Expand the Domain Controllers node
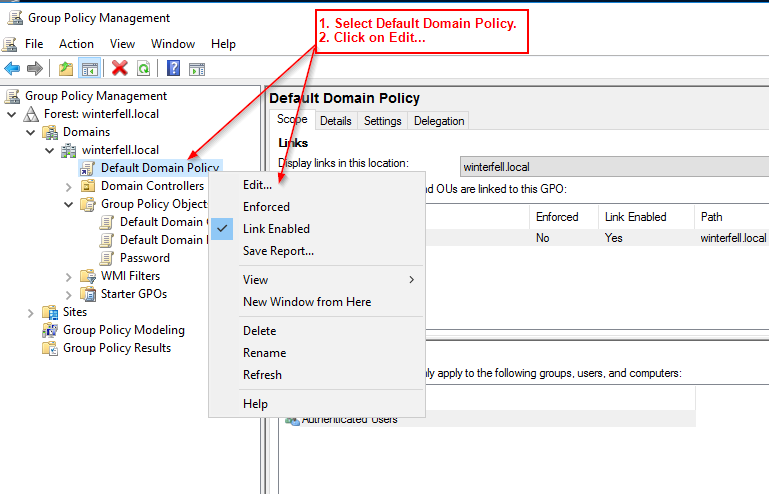Screen dimensions: 769x494 point(69,186)
